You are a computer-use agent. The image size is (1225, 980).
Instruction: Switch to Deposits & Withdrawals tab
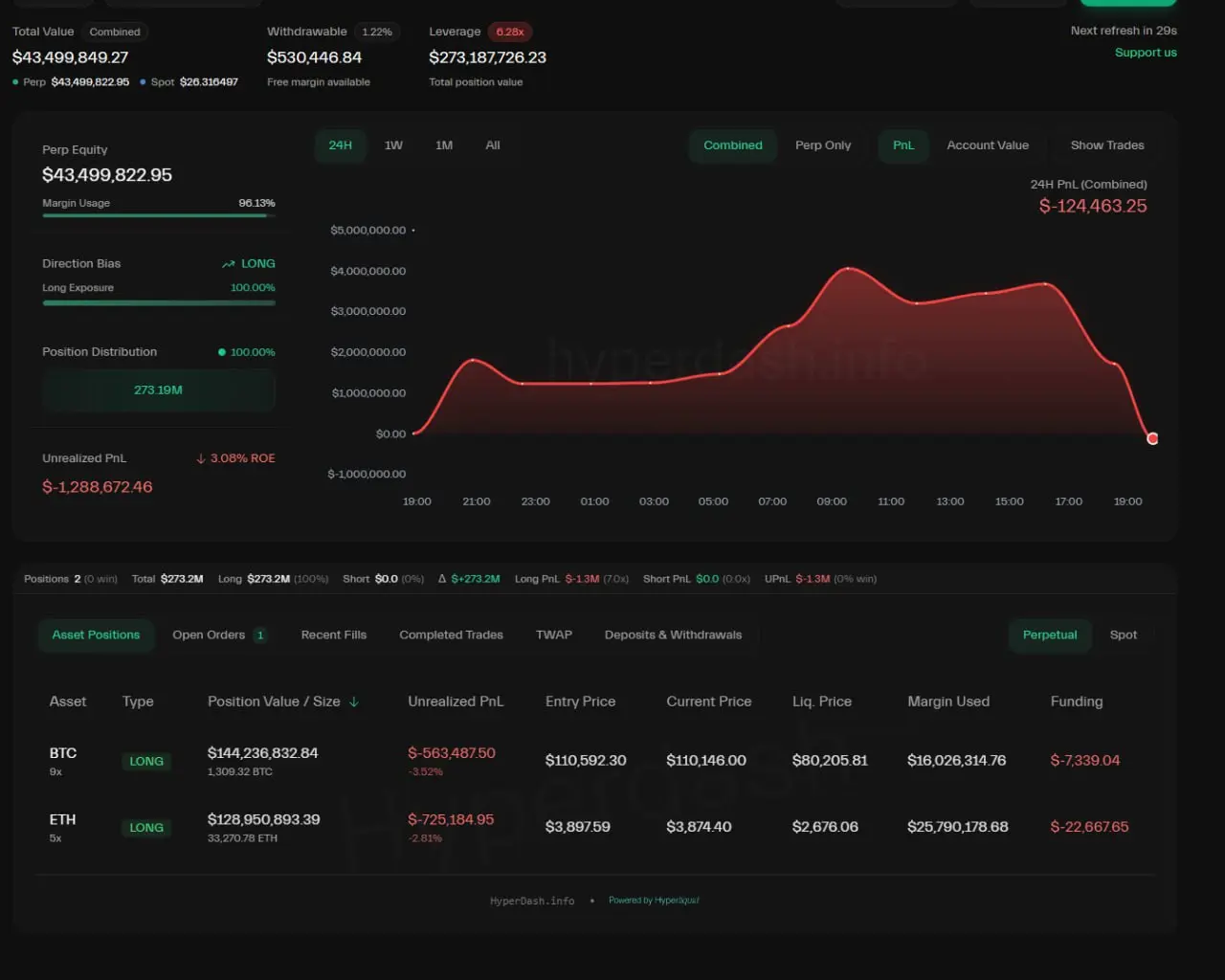pyautogui.click(x=673, y=635)
